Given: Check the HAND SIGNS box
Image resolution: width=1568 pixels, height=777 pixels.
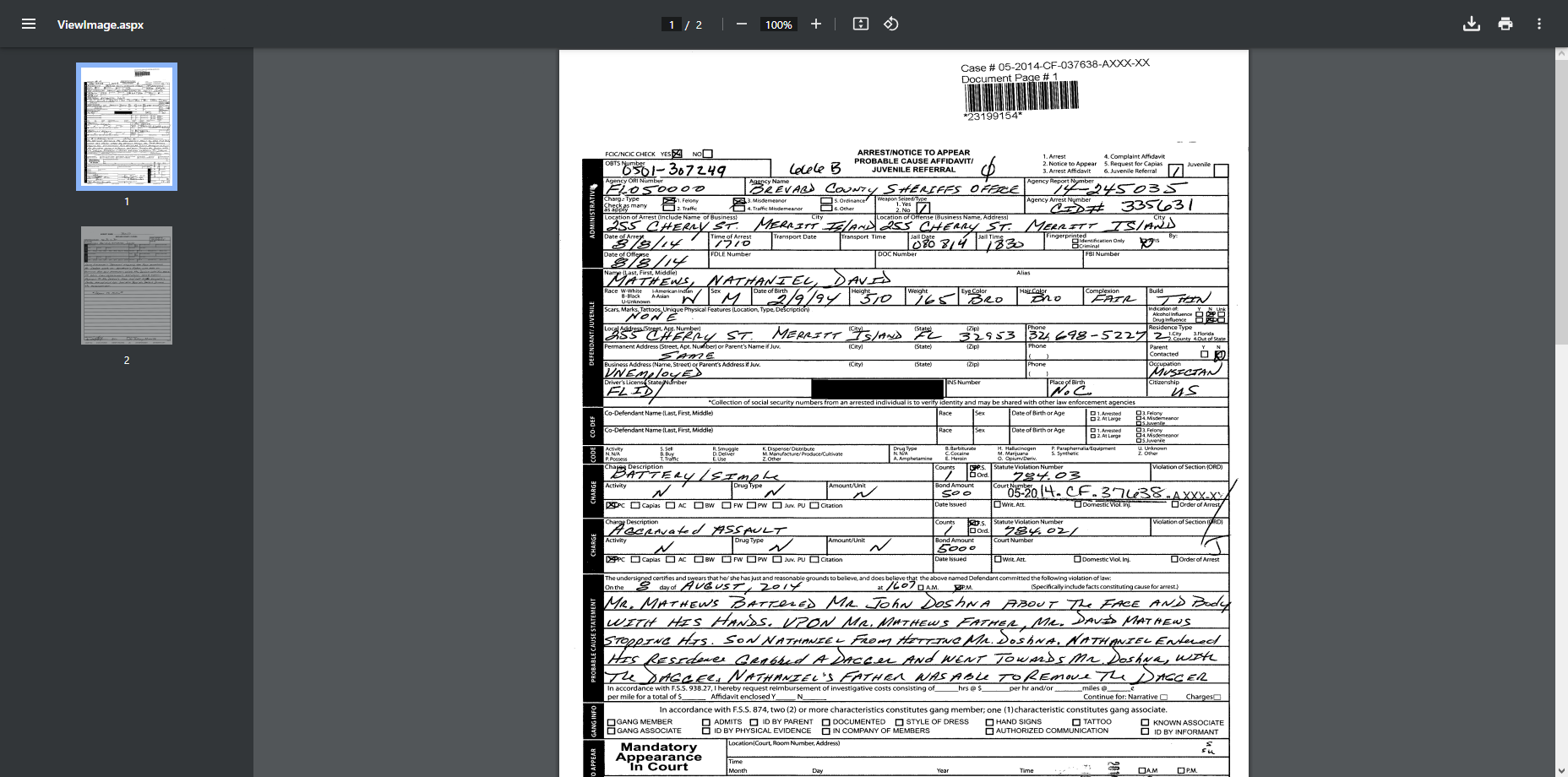Looking at the screenshot, I should (x=989, y=722).
